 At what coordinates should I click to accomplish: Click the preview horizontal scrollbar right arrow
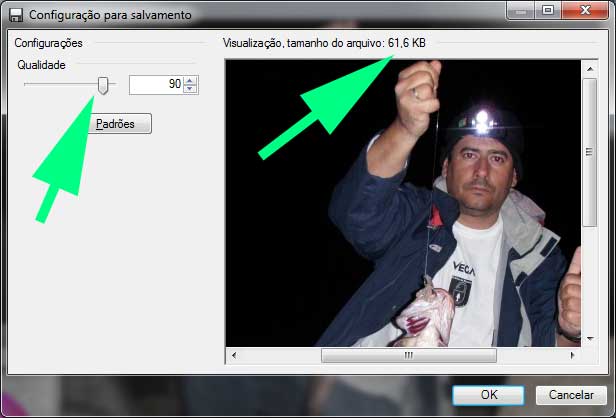(572, 355)
